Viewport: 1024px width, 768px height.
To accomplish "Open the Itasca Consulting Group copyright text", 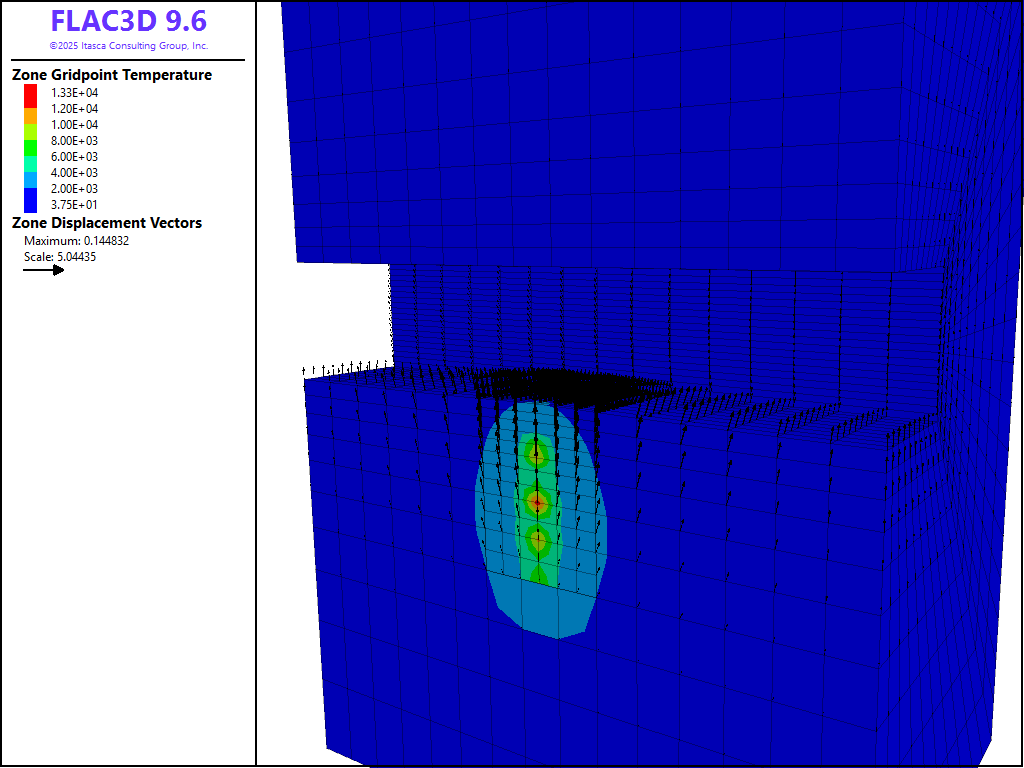I will pyautogui.click(x=128, y=46).
